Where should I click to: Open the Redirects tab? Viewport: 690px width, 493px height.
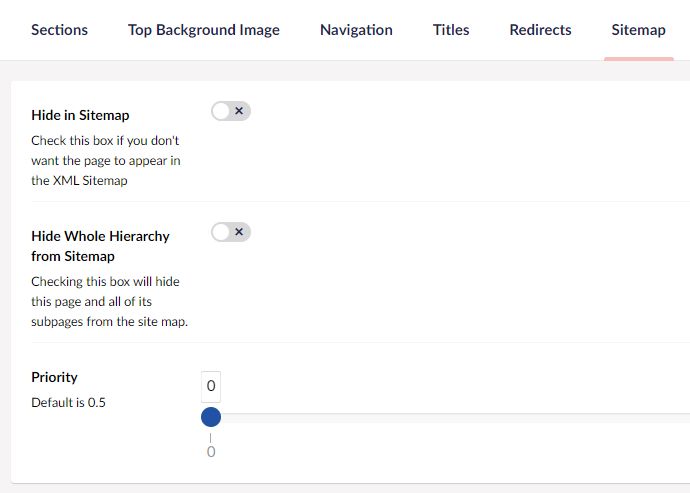tap(540, 30)
